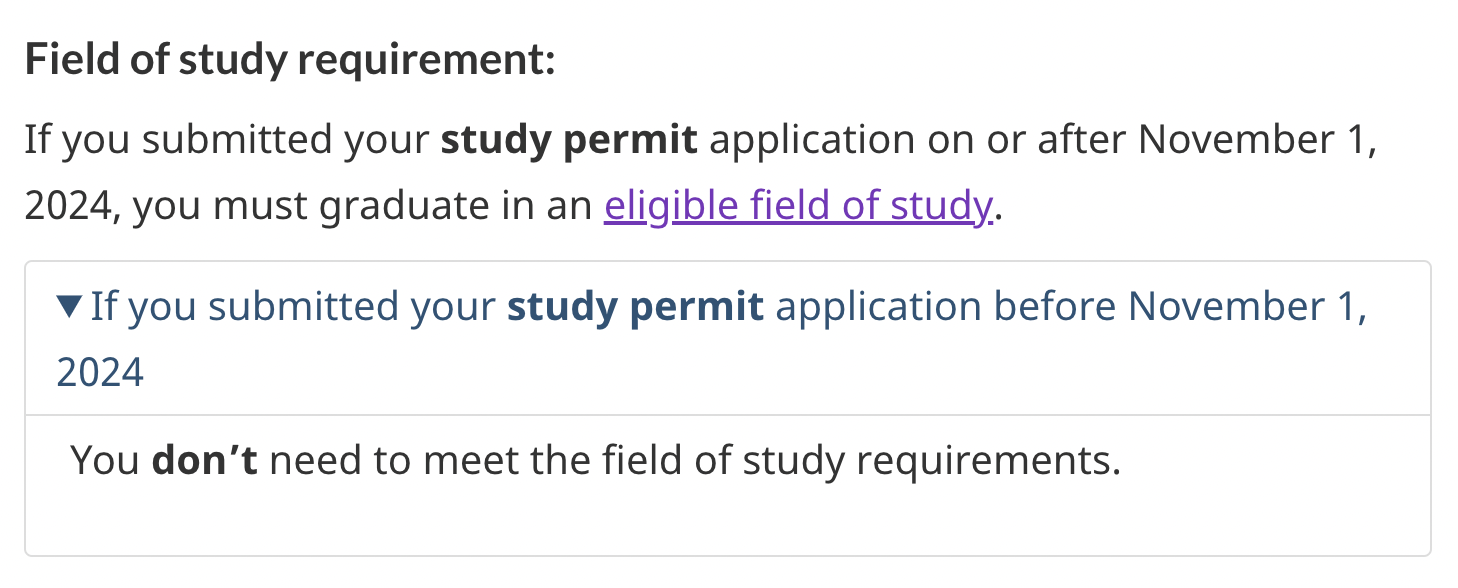Click "2024" on the expander title's second line
Viewport: 1458px width, 588px height.
pyautogui.click(x=100, y=373)
